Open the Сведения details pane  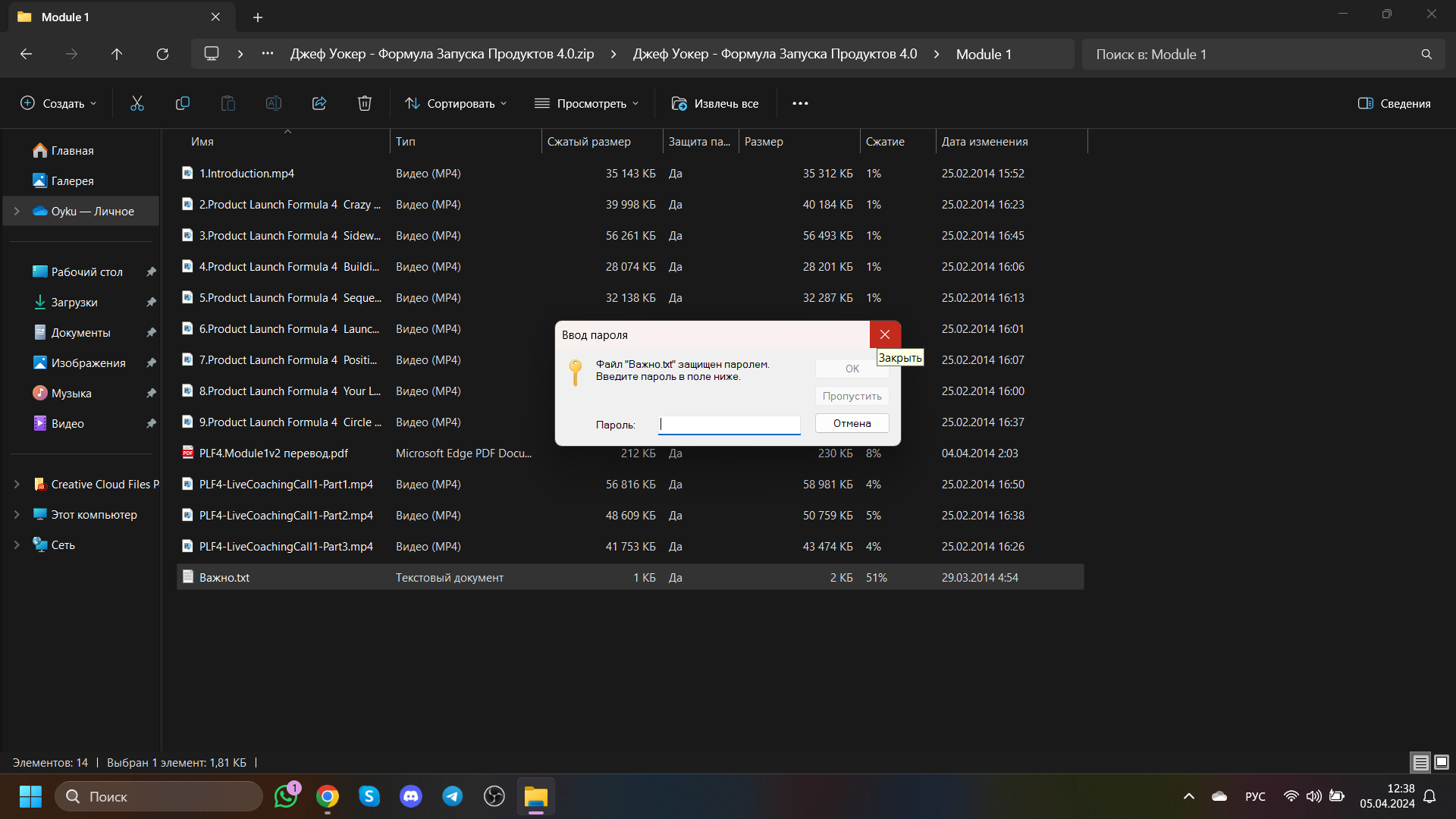point(1395,103)
